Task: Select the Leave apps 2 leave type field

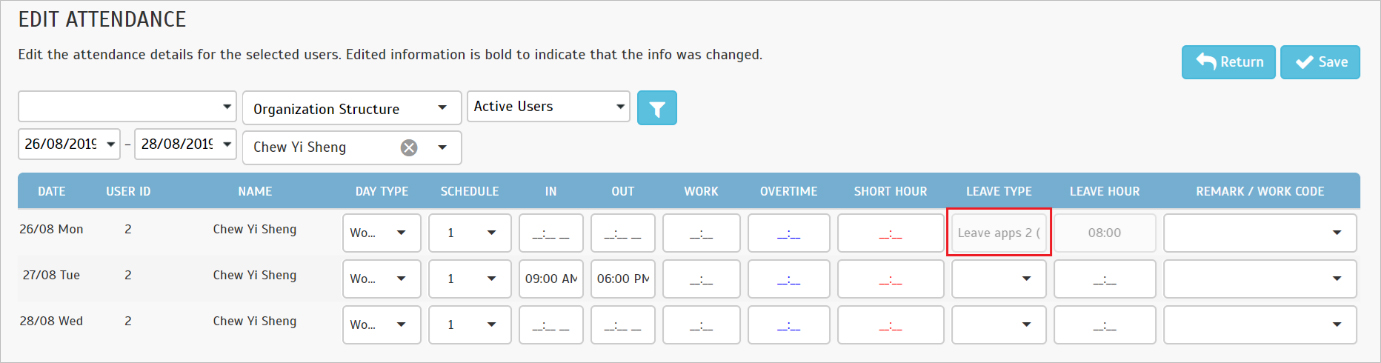Action: click(x=998, y=233)
